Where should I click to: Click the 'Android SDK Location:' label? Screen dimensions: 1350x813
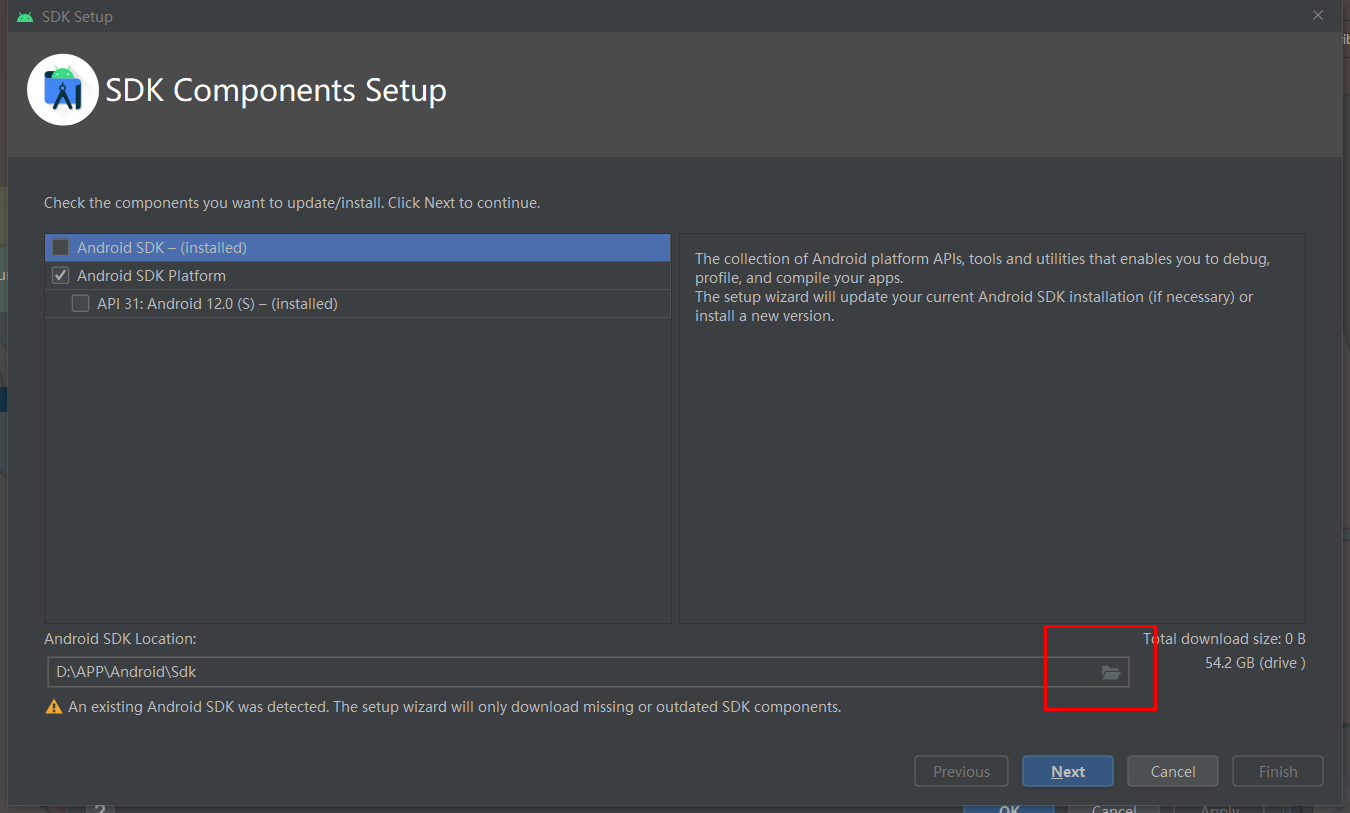(120, 638)
